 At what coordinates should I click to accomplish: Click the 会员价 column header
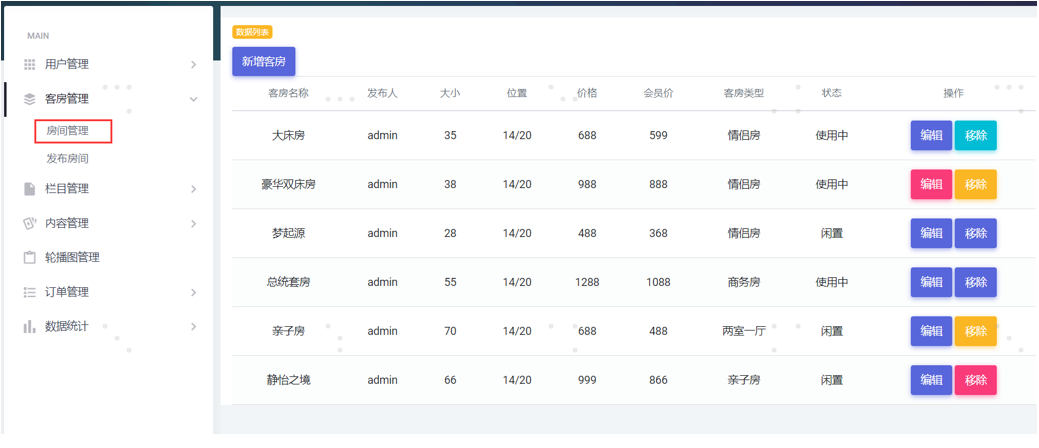click(658, 93)
